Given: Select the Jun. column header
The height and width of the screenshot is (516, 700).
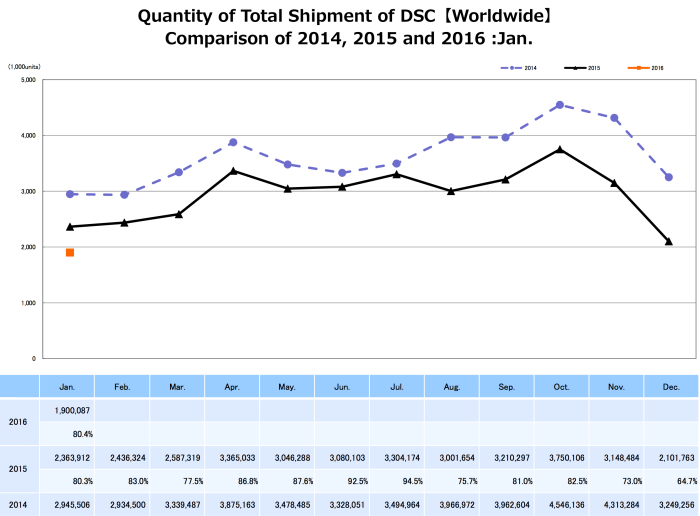Looking at the screenshot, I should tap(342, 387).
